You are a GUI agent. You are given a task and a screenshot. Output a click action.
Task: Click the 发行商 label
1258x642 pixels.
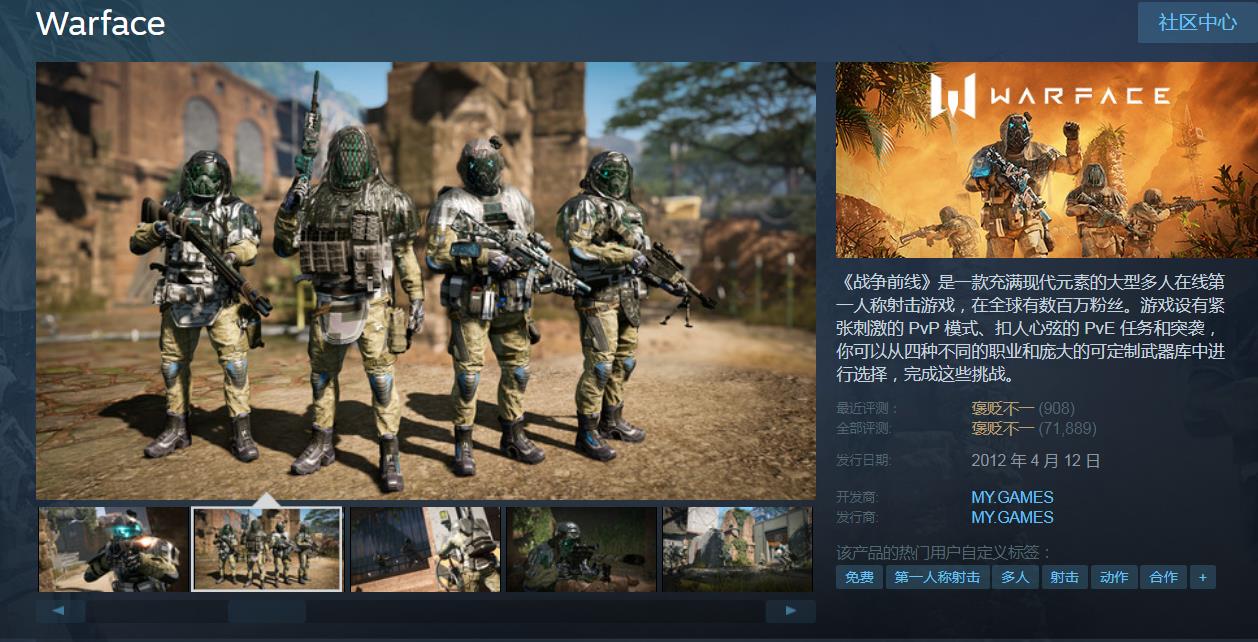[856, 517]
